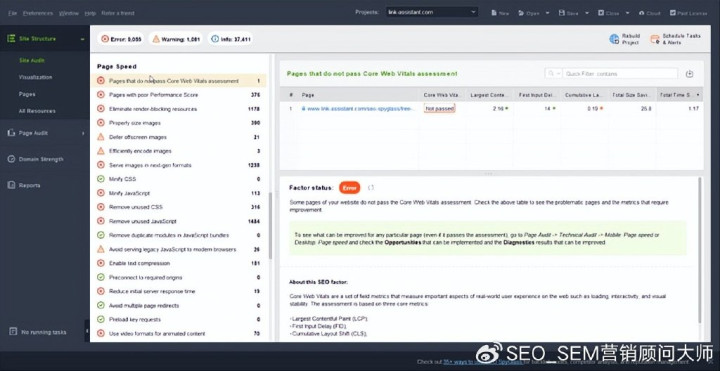This screenshot has height=371, width=720.
Task: Open the File menu
Action: tap(13, 13)
